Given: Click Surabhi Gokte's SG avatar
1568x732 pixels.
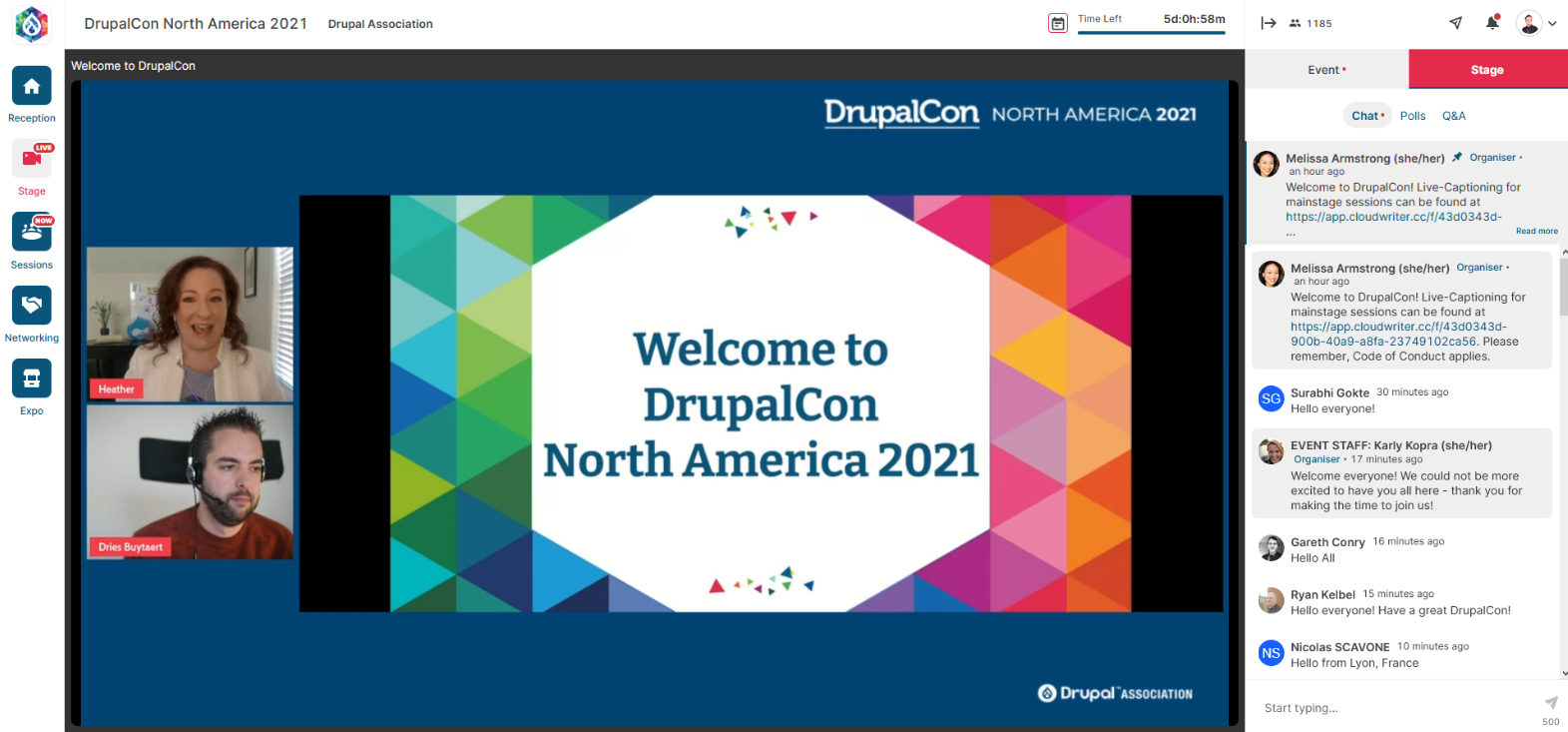Looking at the screenshot, I should click(x=1271, y=398).
